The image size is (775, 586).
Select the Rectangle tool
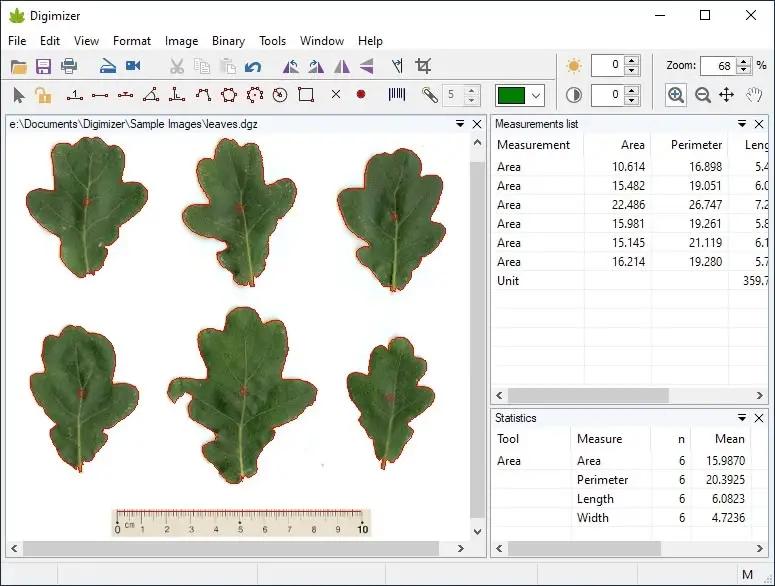306,95
